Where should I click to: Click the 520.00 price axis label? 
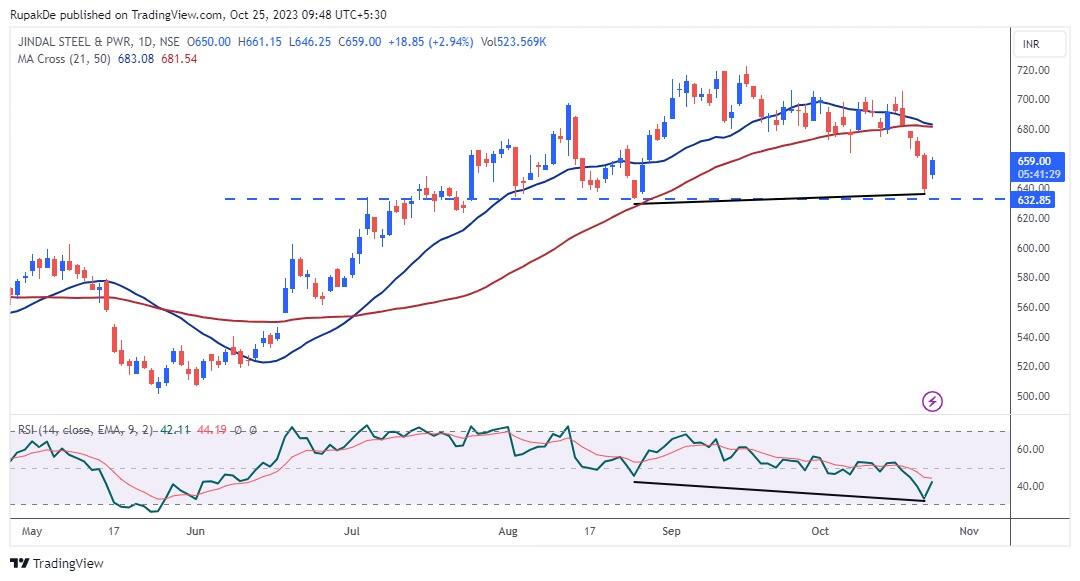(x=1033, y=366)
